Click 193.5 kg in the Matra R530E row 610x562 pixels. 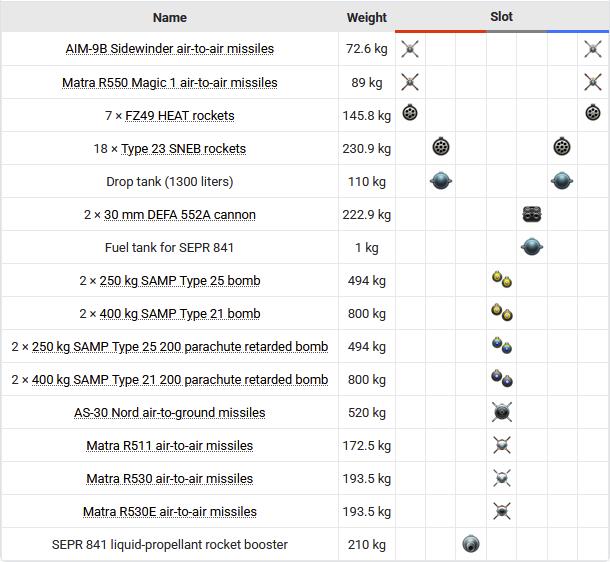(367, 512)
